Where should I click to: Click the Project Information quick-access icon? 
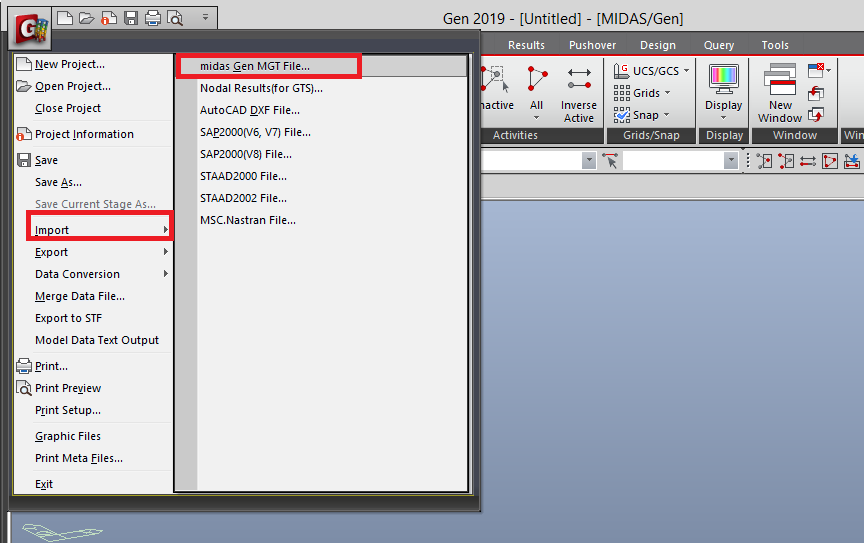[x=109, y=18]
